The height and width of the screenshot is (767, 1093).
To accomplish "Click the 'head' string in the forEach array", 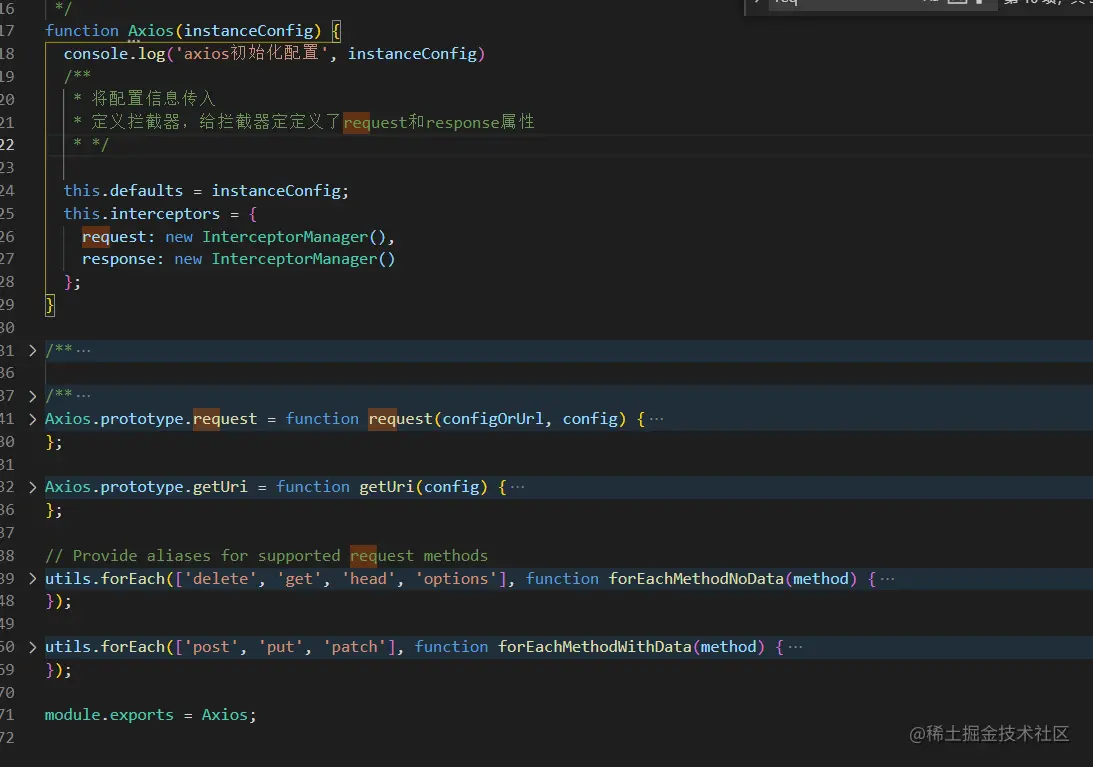I will pyautogui.click(x=368, y=579).
